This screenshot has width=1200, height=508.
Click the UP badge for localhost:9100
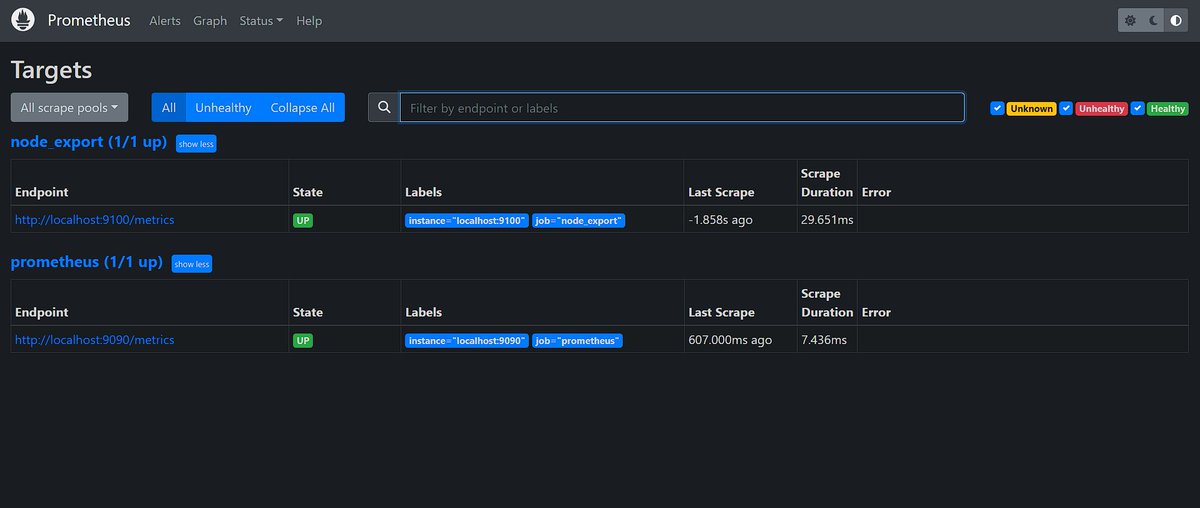pos(303,220)
